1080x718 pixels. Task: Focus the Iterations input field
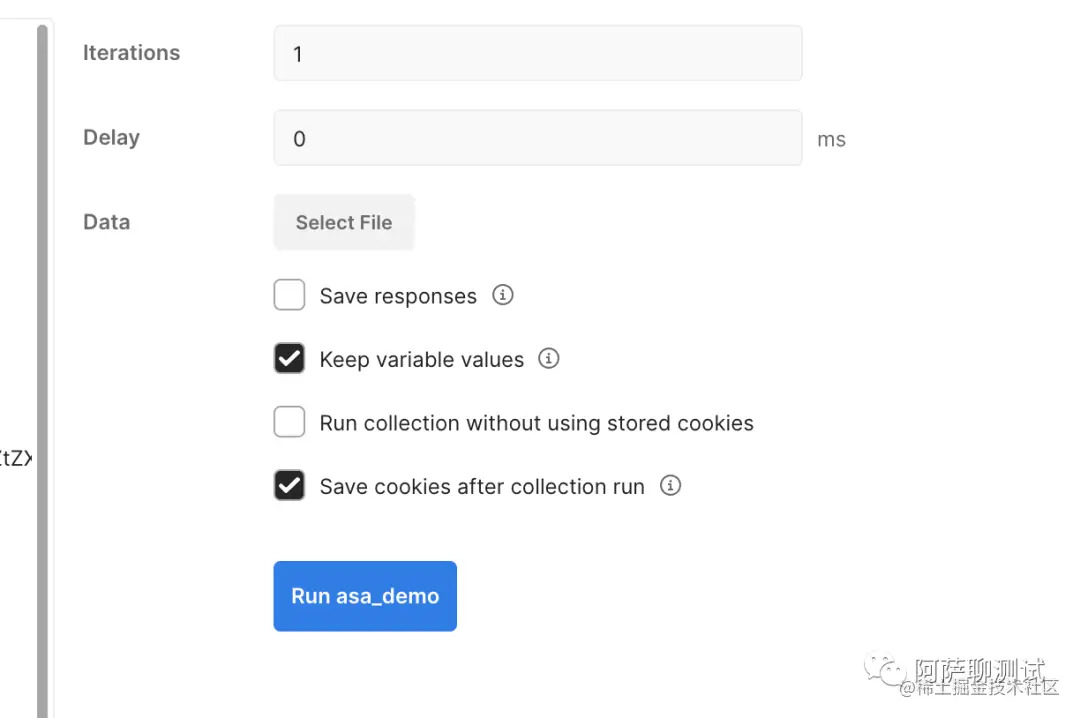coord(537,53)
